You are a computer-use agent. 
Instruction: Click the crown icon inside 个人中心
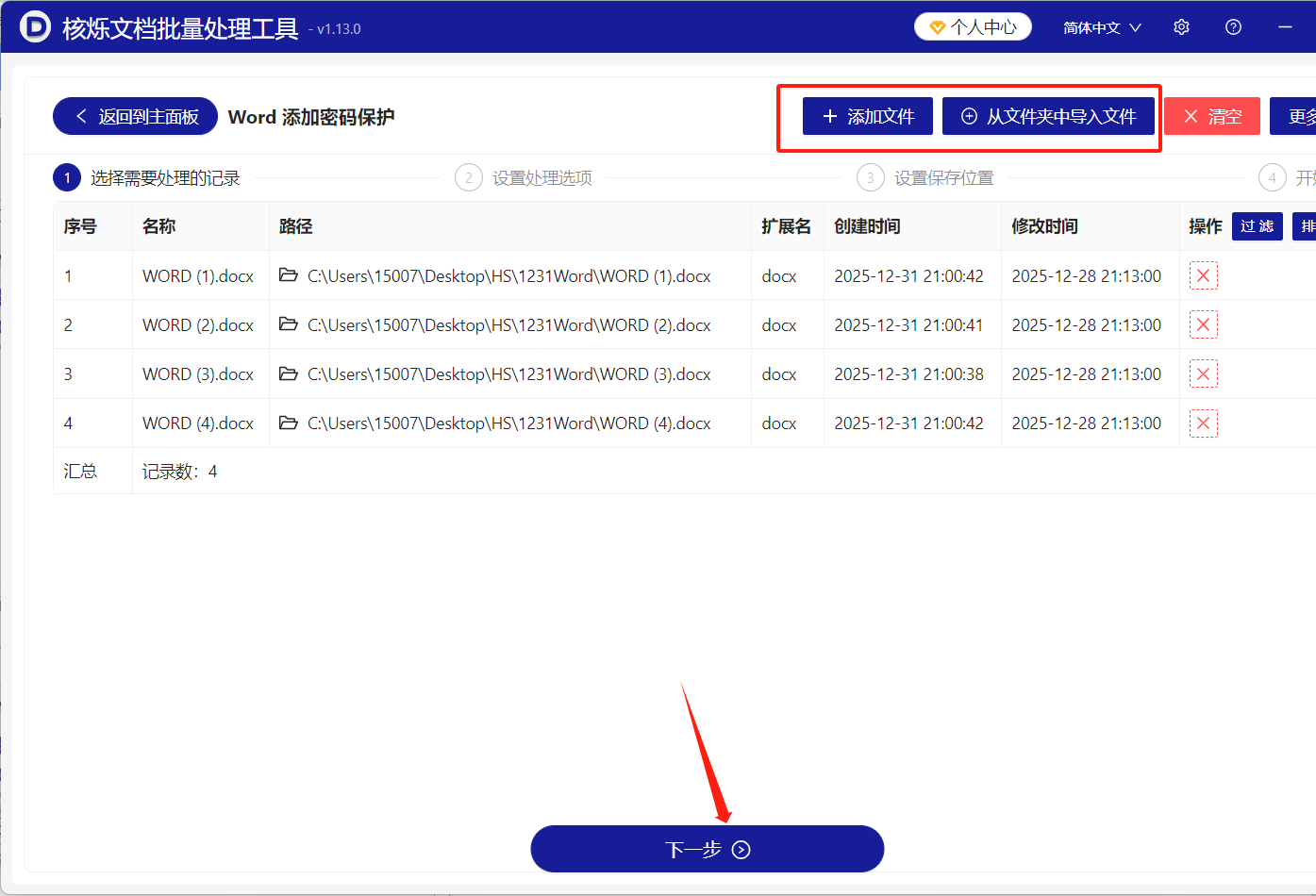[937, 26]
